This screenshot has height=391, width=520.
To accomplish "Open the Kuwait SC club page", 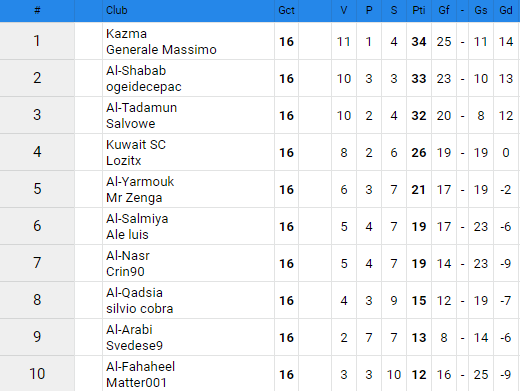I will (x=136, y=145).
